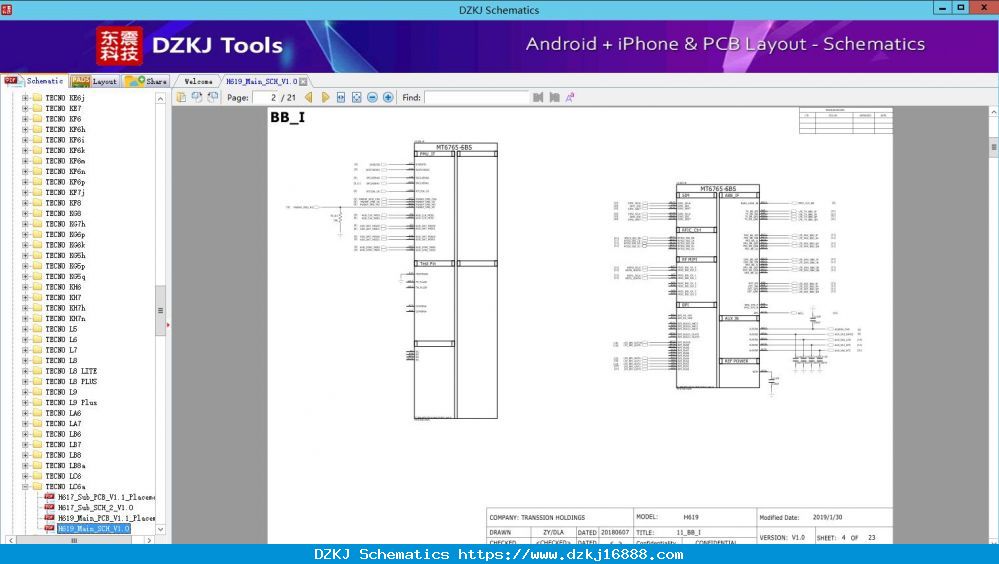Viewport: 999px width, 564px height.
Task: Click the tree horizontal scrollbar right arrow
Action: [x=149, y=540]
